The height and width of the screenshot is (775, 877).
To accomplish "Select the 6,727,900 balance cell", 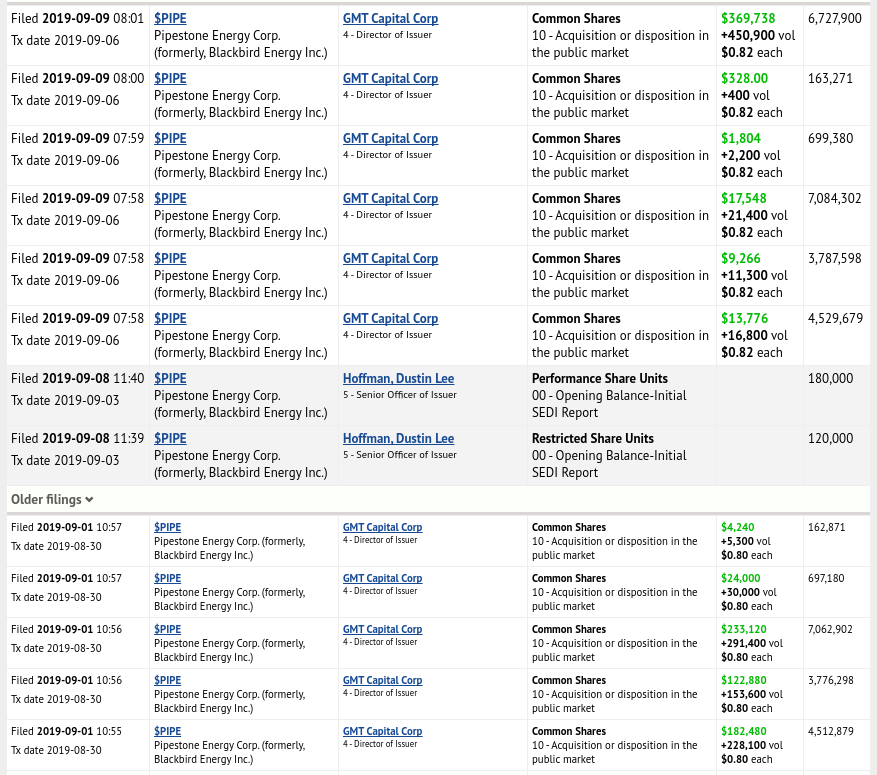I will tap(834, 18).
